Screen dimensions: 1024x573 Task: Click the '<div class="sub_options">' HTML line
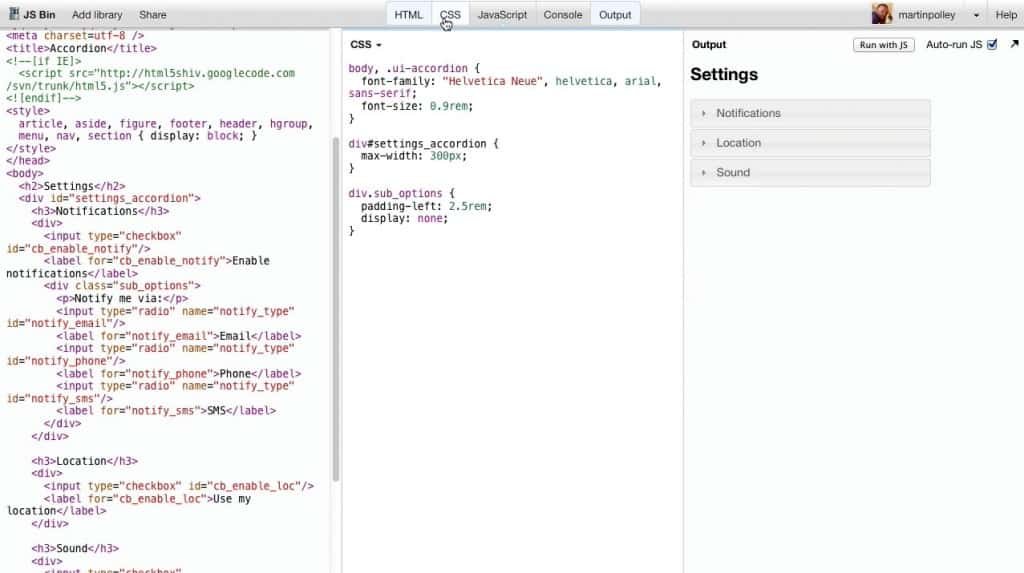[x=122, y=286]
